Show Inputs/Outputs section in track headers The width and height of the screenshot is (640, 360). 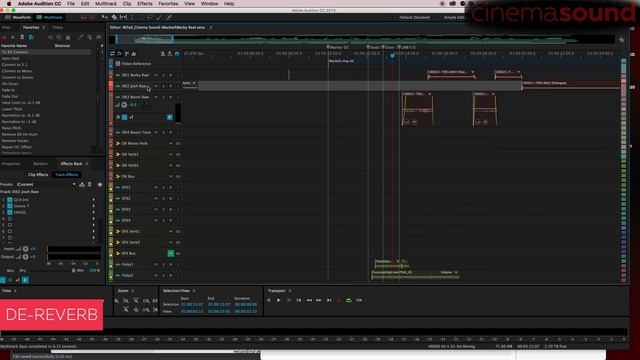tap(112, 53)
